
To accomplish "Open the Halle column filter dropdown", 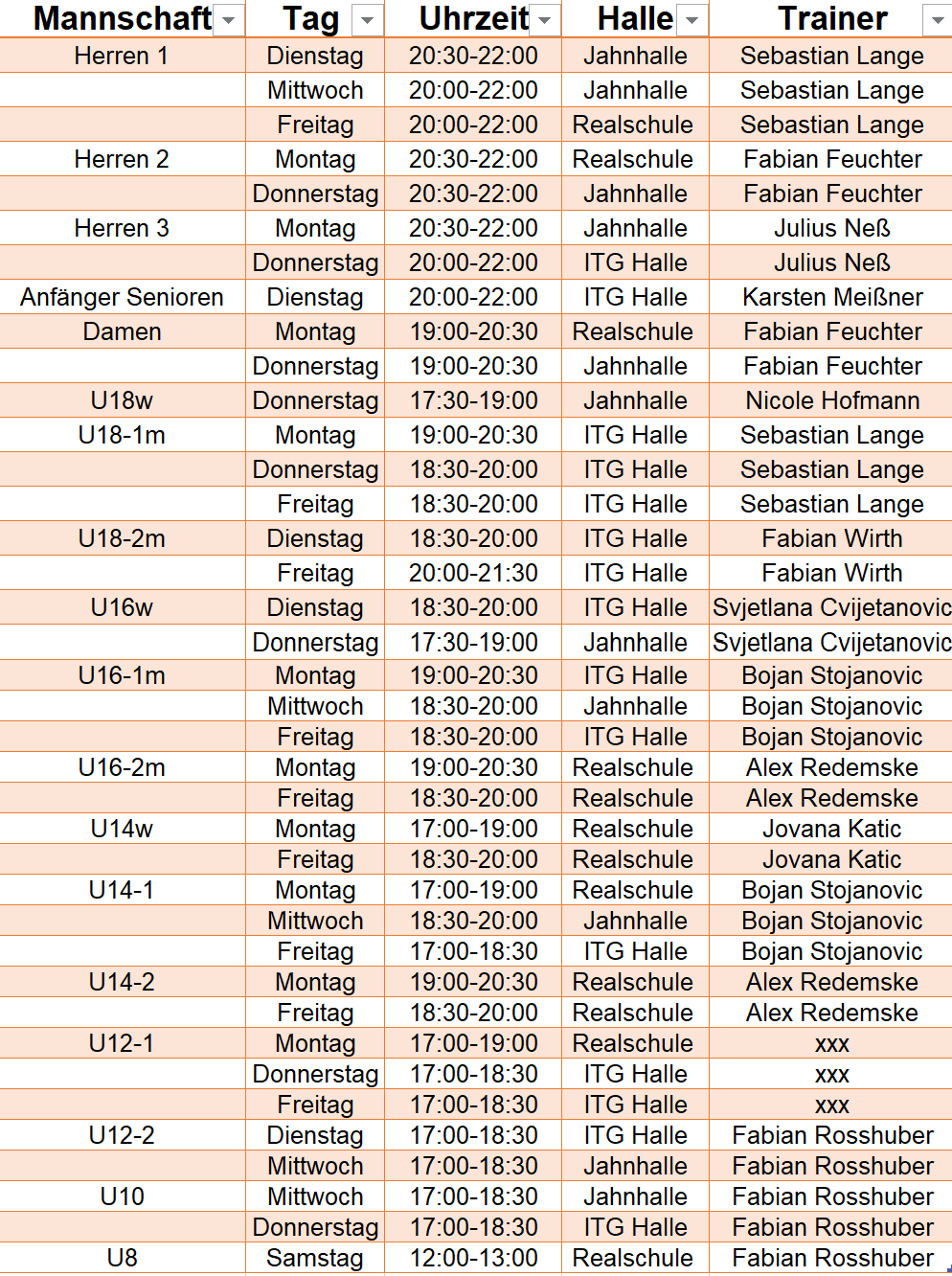I will (x=692, y=20).
